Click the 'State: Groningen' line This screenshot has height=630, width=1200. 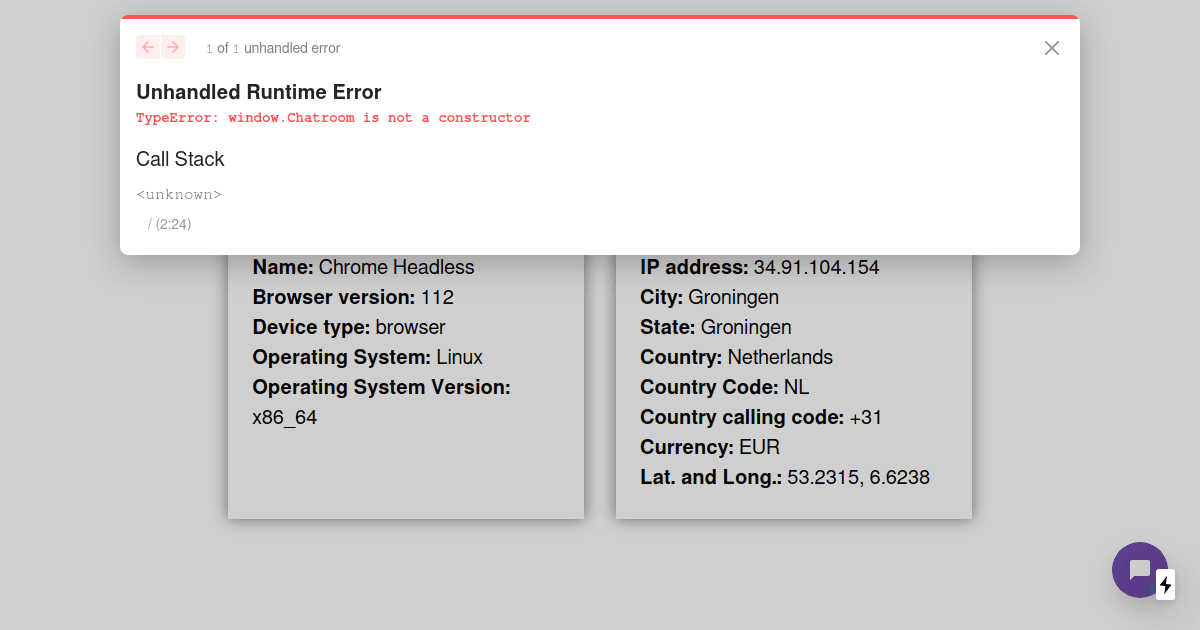(716, 327)
